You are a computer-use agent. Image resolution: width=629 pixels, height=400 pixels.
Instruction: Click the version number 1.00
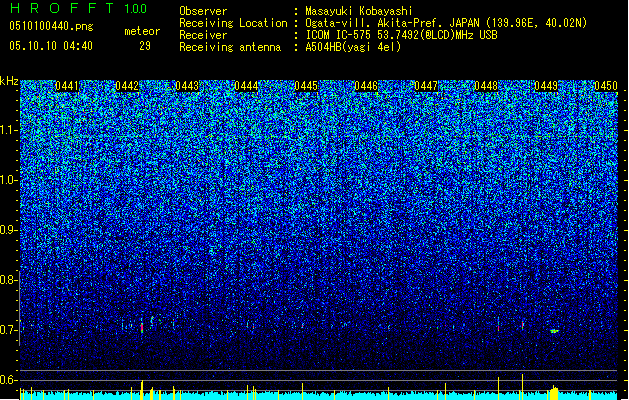tap(136, 9)
